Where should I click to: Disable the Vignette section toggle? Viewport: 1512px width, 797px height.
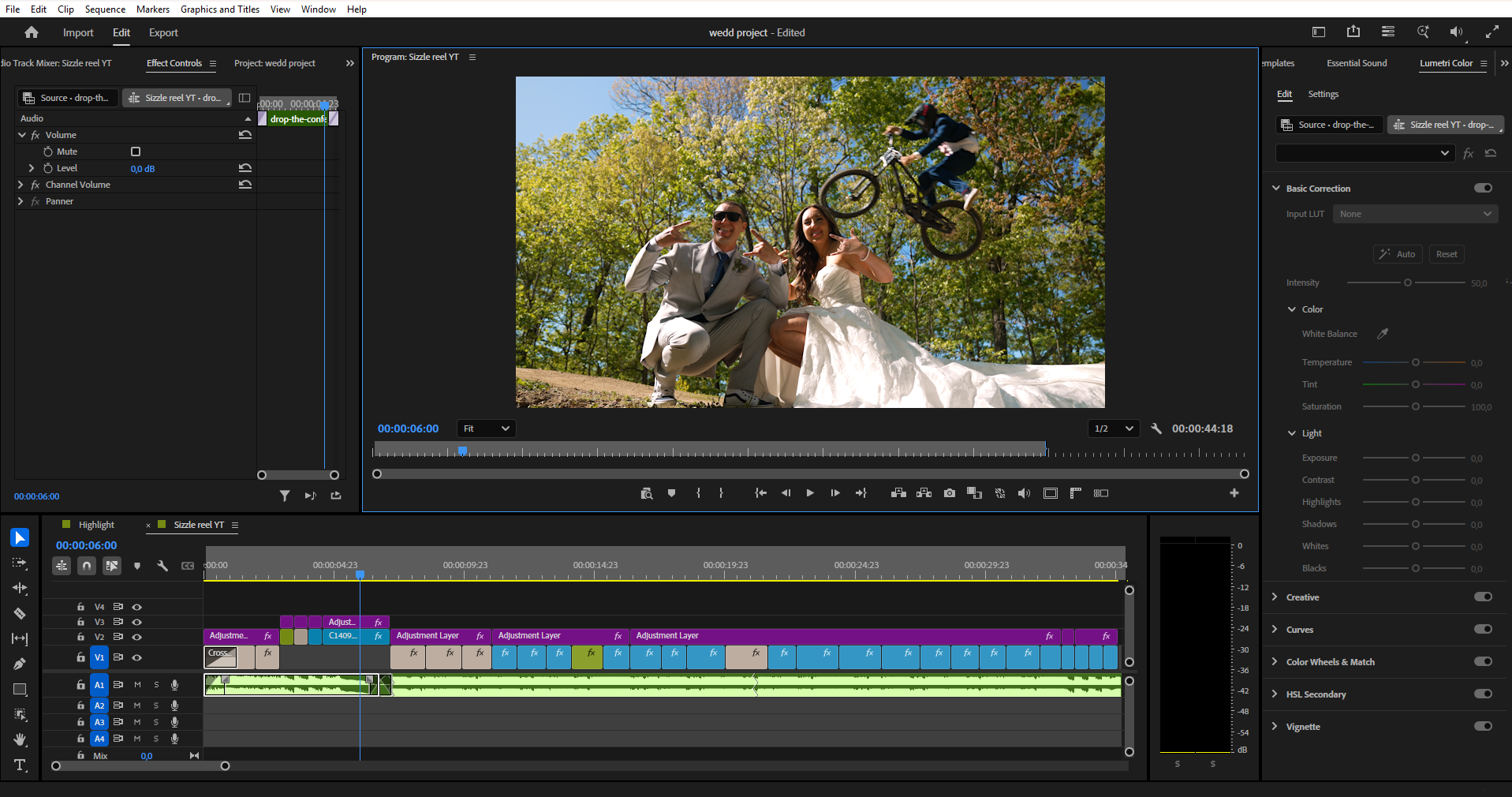(1483, 726)
